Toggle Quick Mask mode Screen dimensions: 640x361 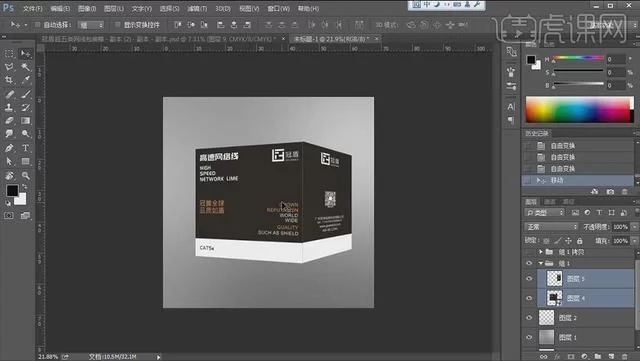pyautogui.click(x=9, y=215)
